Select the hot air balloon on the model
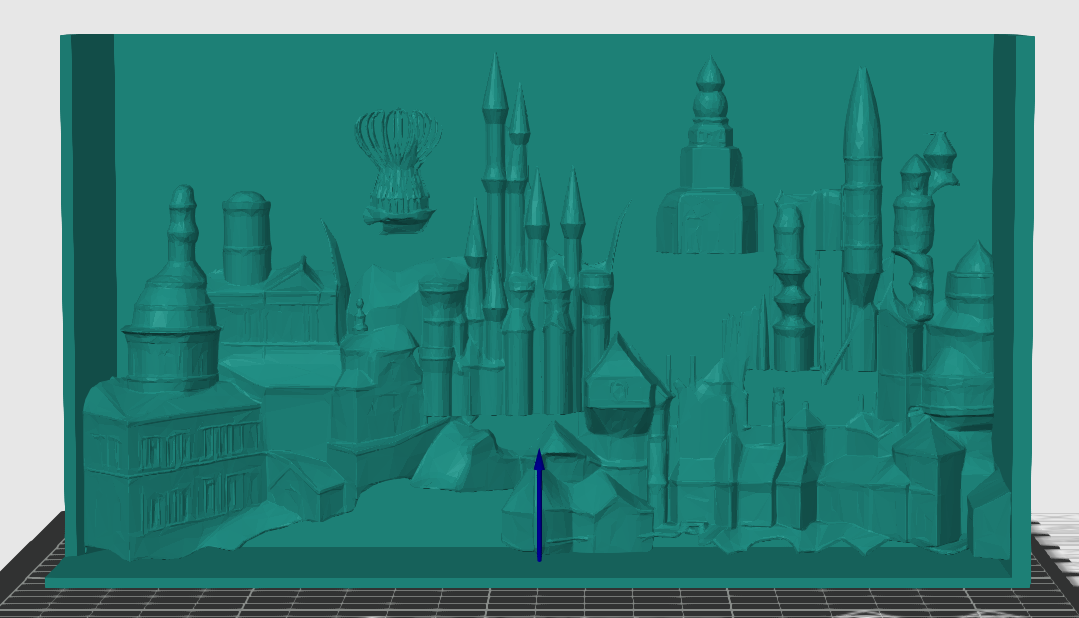This screenshot has height=618, width=1079. pos(397,171)
